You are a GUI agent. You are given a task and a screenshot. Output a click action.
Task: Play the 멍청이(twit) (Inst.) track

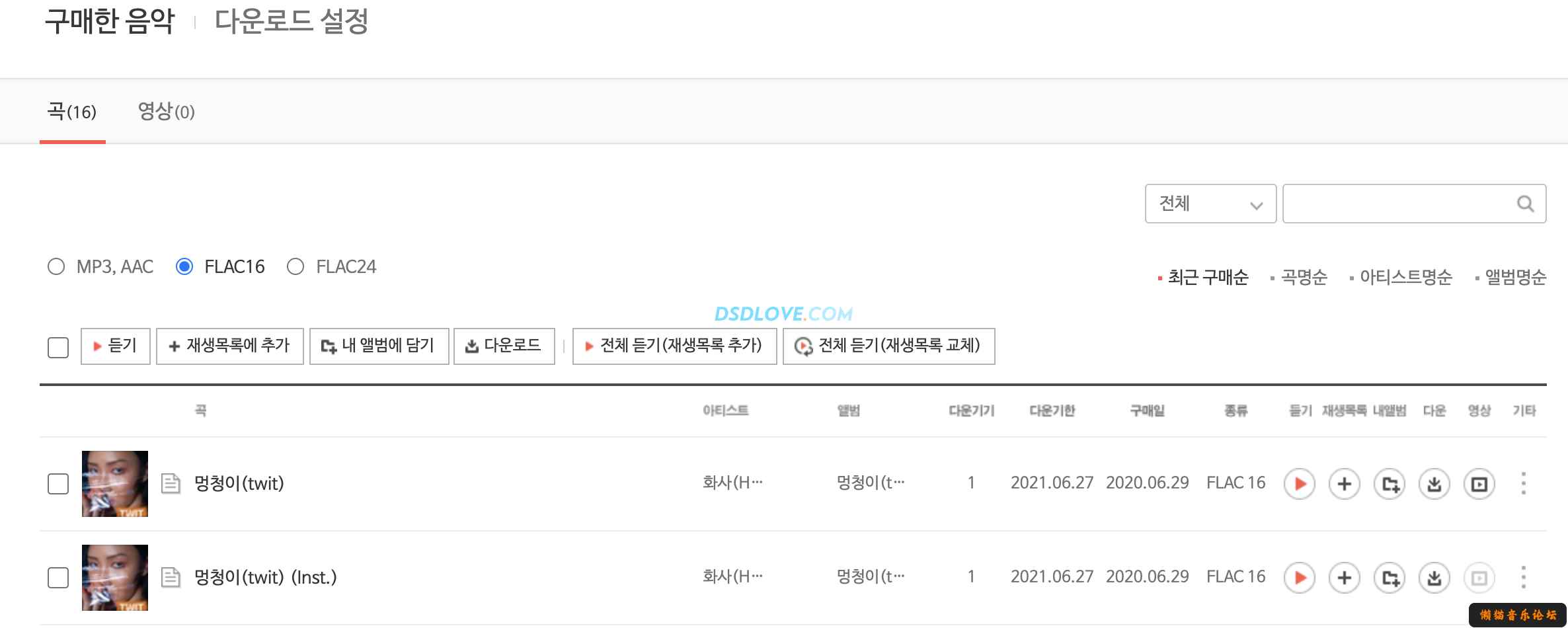click(1299, 578)
